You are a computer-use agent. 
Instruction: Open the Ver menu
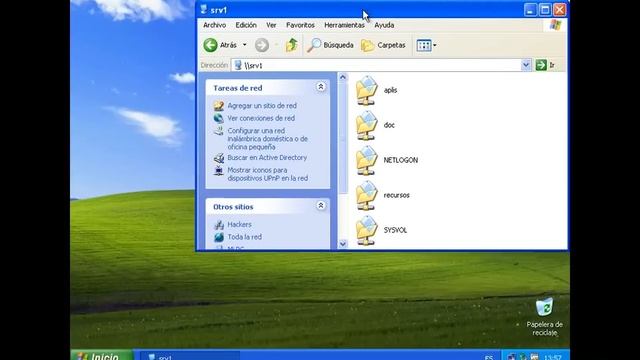(x=271, y=25)
